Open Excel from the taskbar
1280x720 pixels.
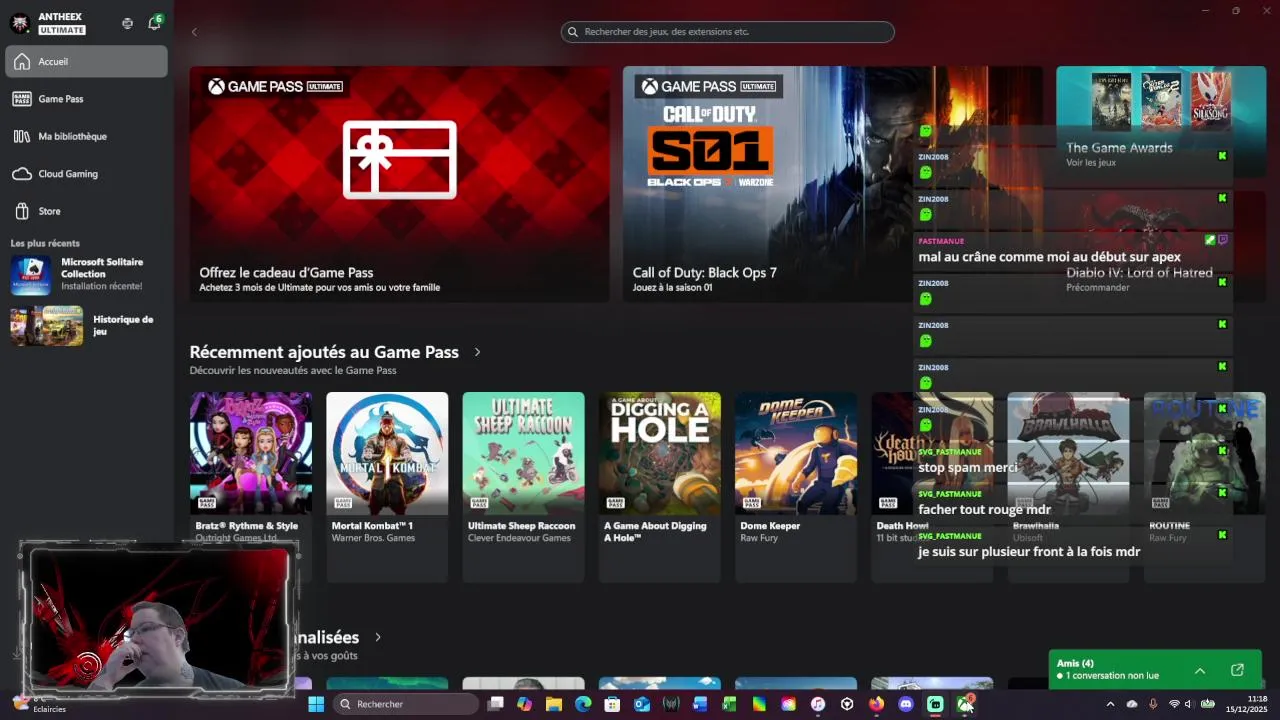tap(730, 704)
